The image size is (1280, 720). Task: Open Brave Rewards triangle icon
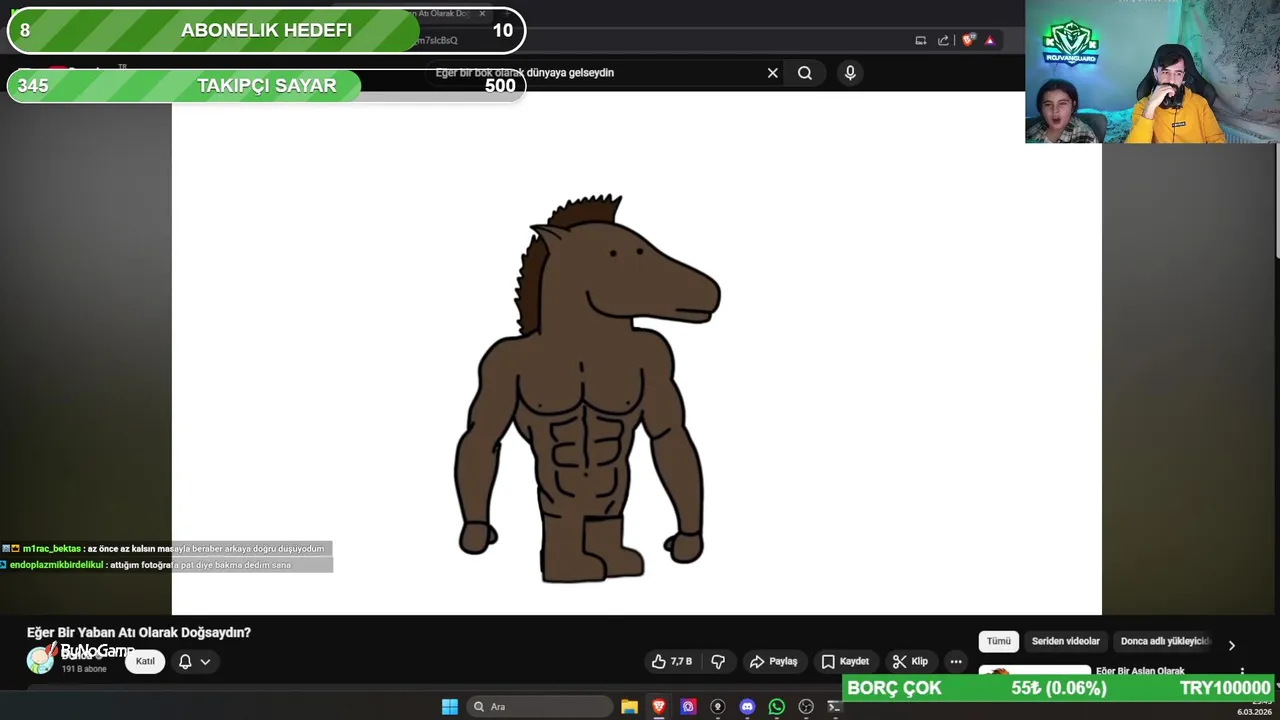[990, 40]
